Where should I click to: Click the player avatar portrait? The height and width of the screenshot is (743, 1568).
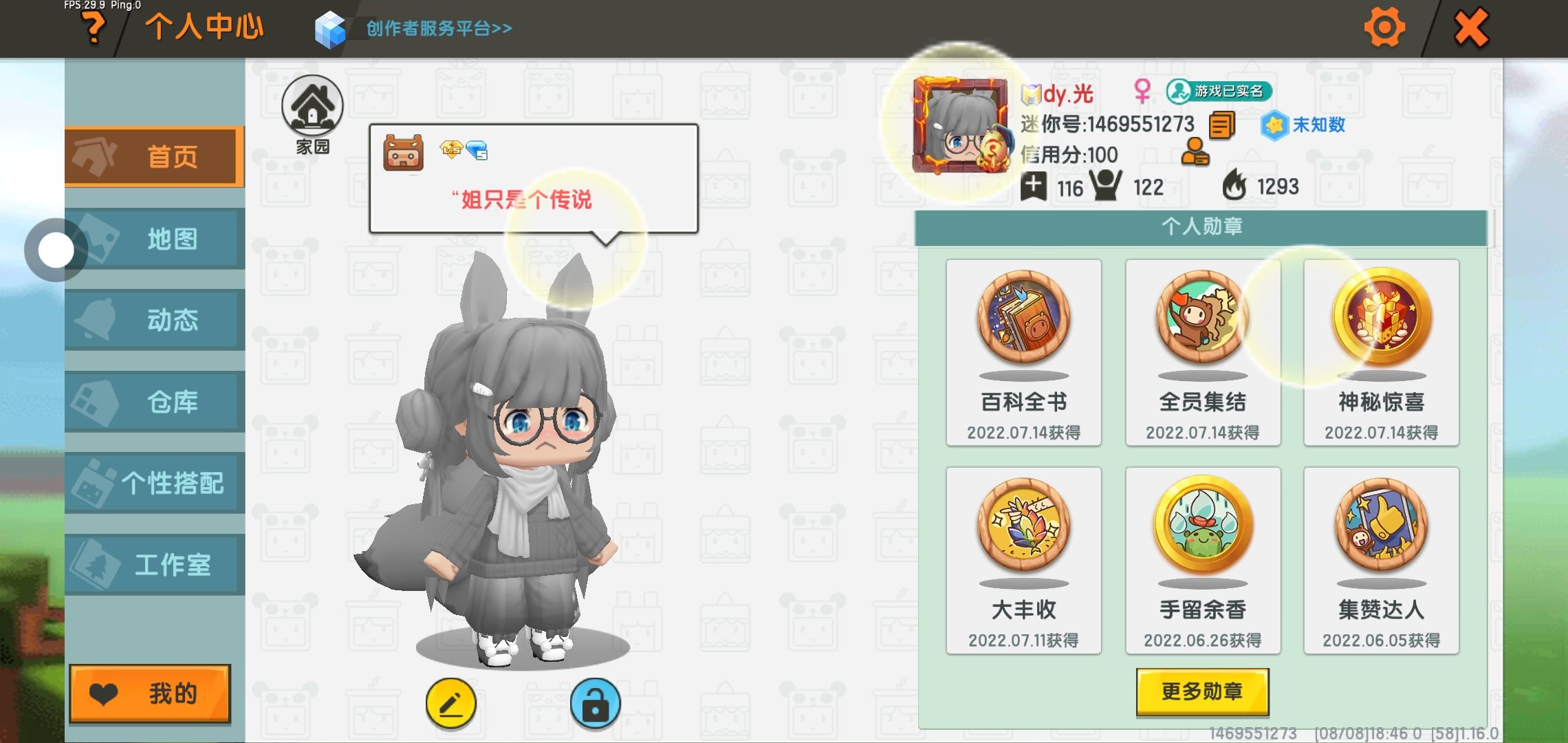961,125
